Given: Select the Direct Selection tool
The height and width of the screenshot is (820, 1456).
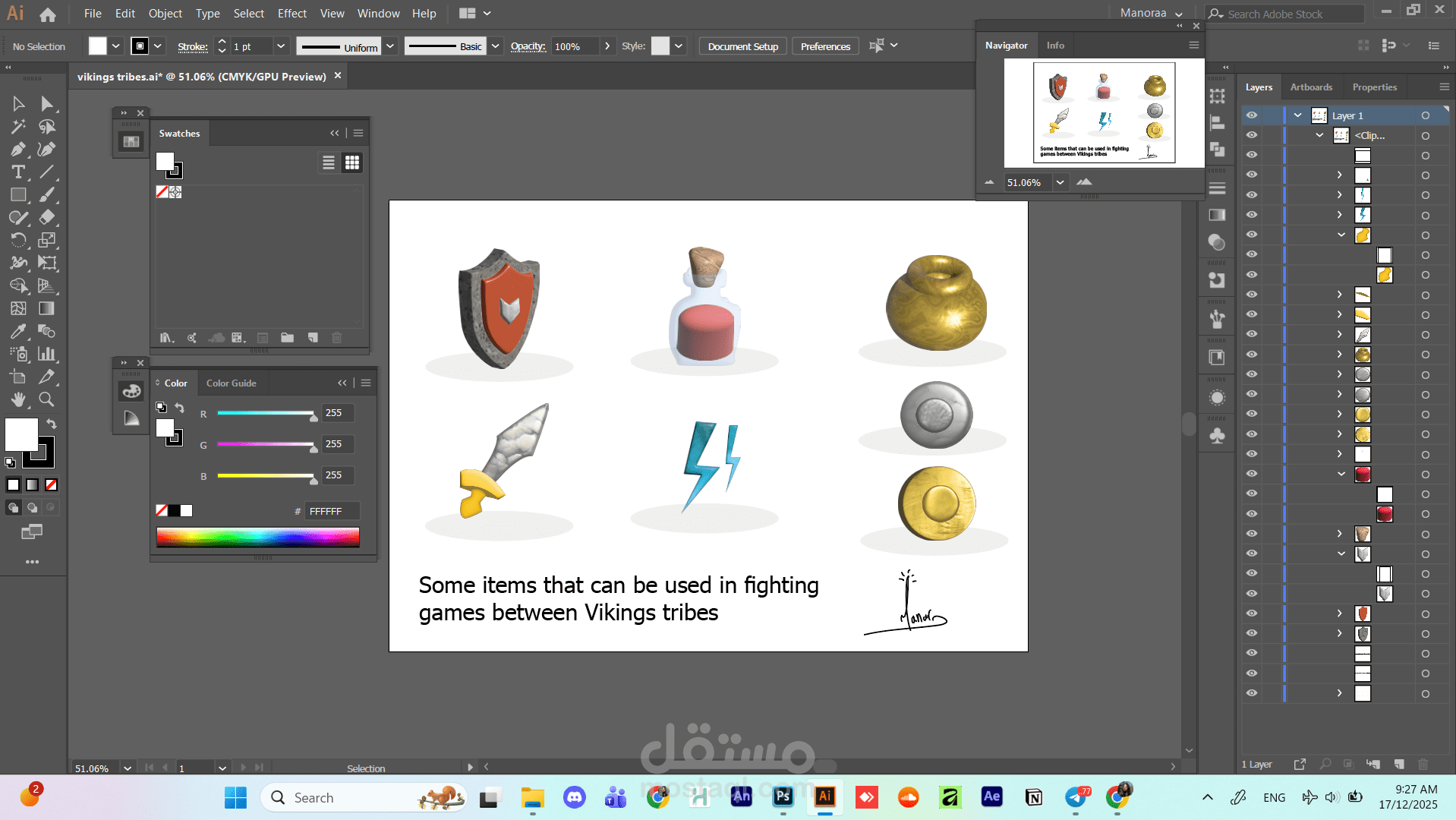Looking at the screenshot, I should pyautogui.click(x=47, y=103).
